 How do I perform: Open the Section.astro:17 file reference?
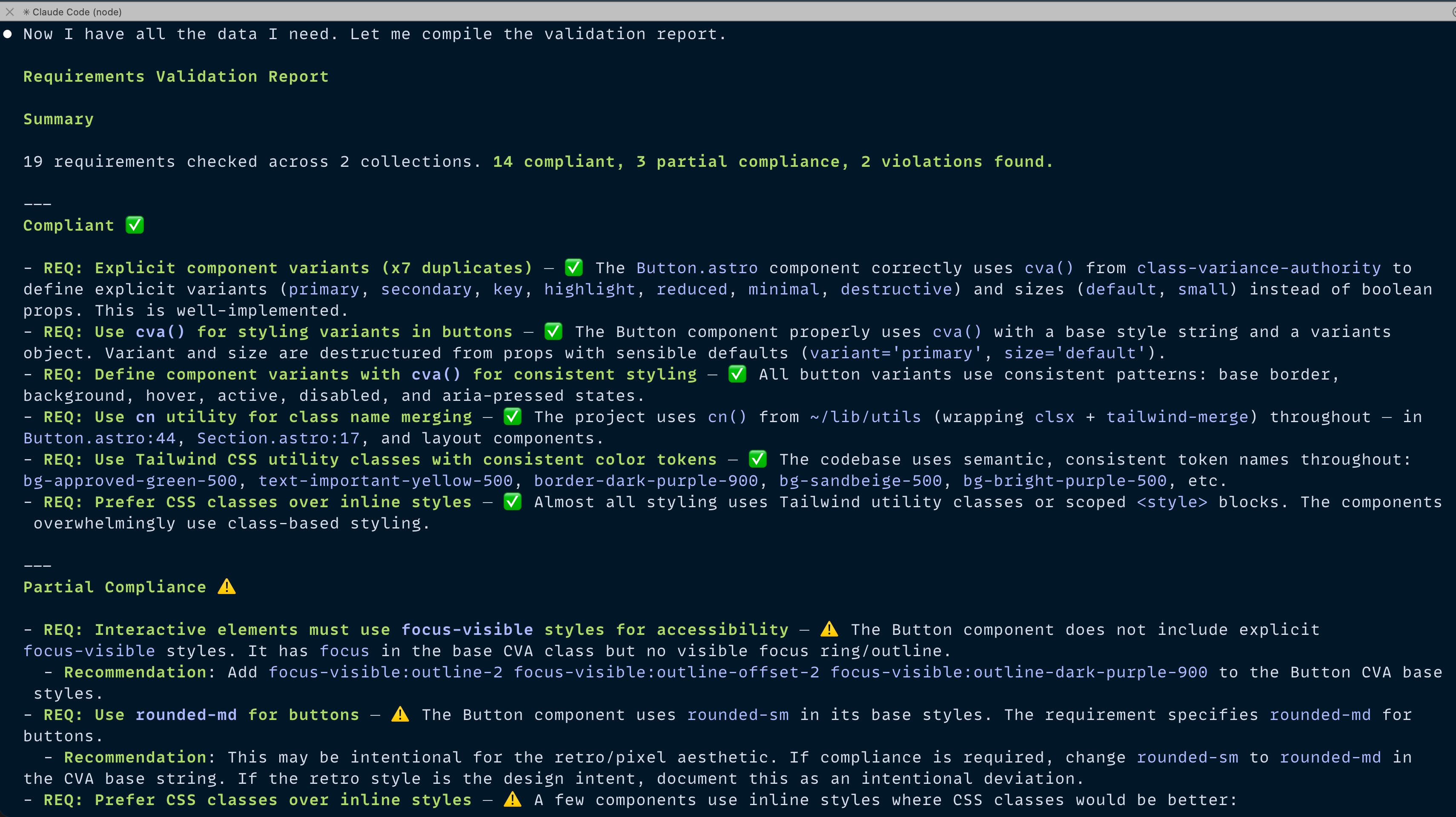point(278,438)
